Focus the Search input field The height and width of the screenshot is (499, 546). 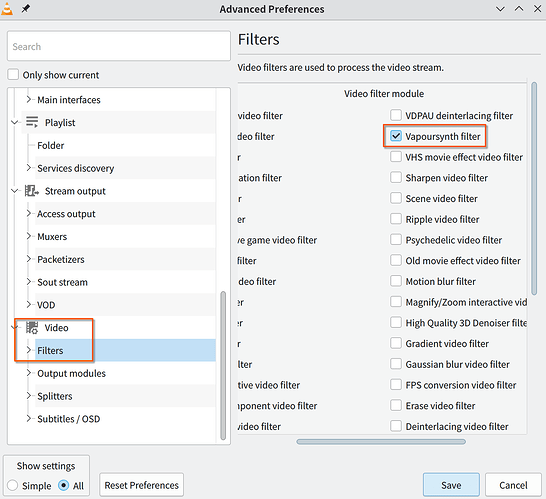(x=119, y=46)
